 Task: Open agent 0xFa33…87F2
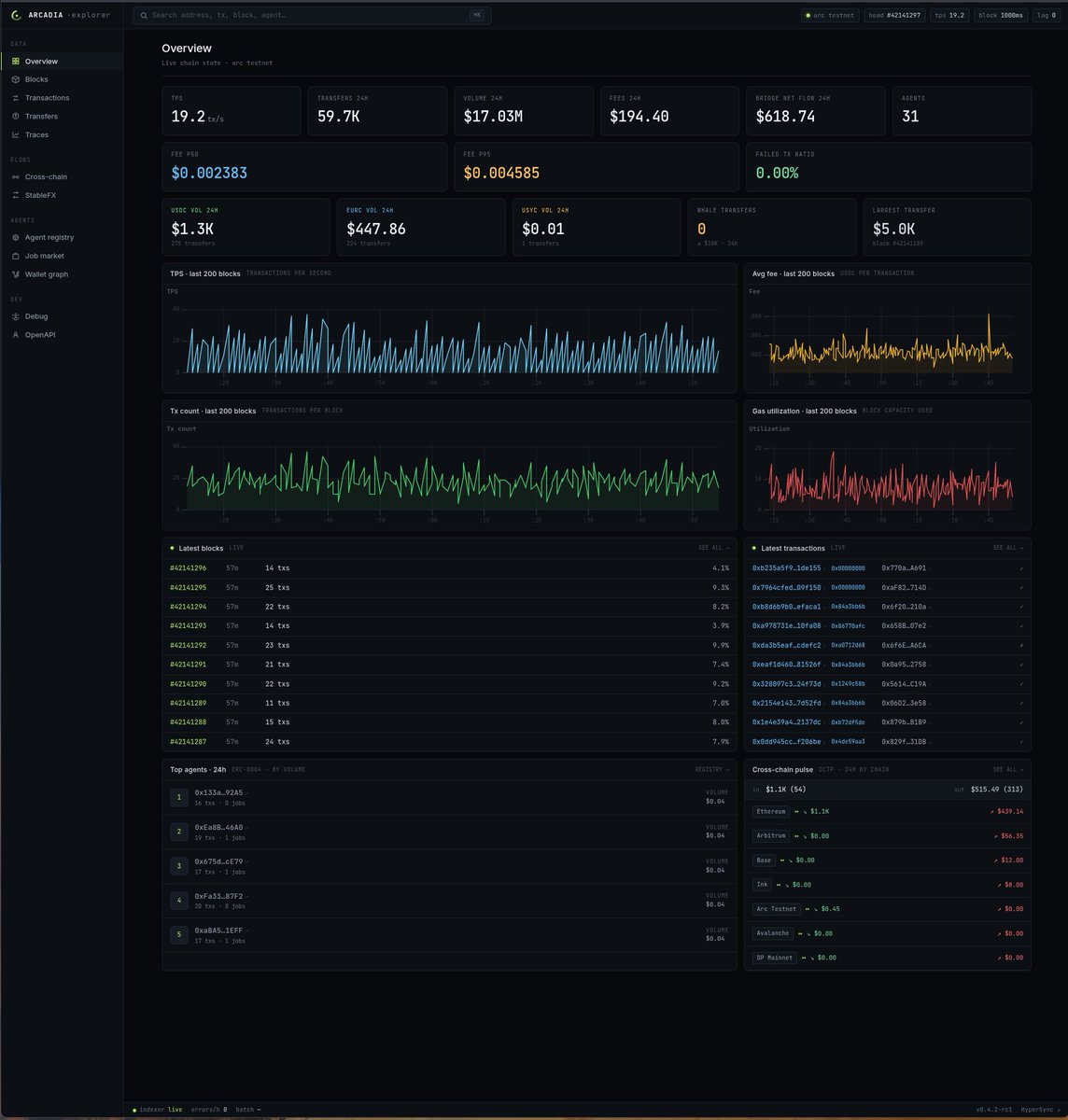(x=218, y=896)
